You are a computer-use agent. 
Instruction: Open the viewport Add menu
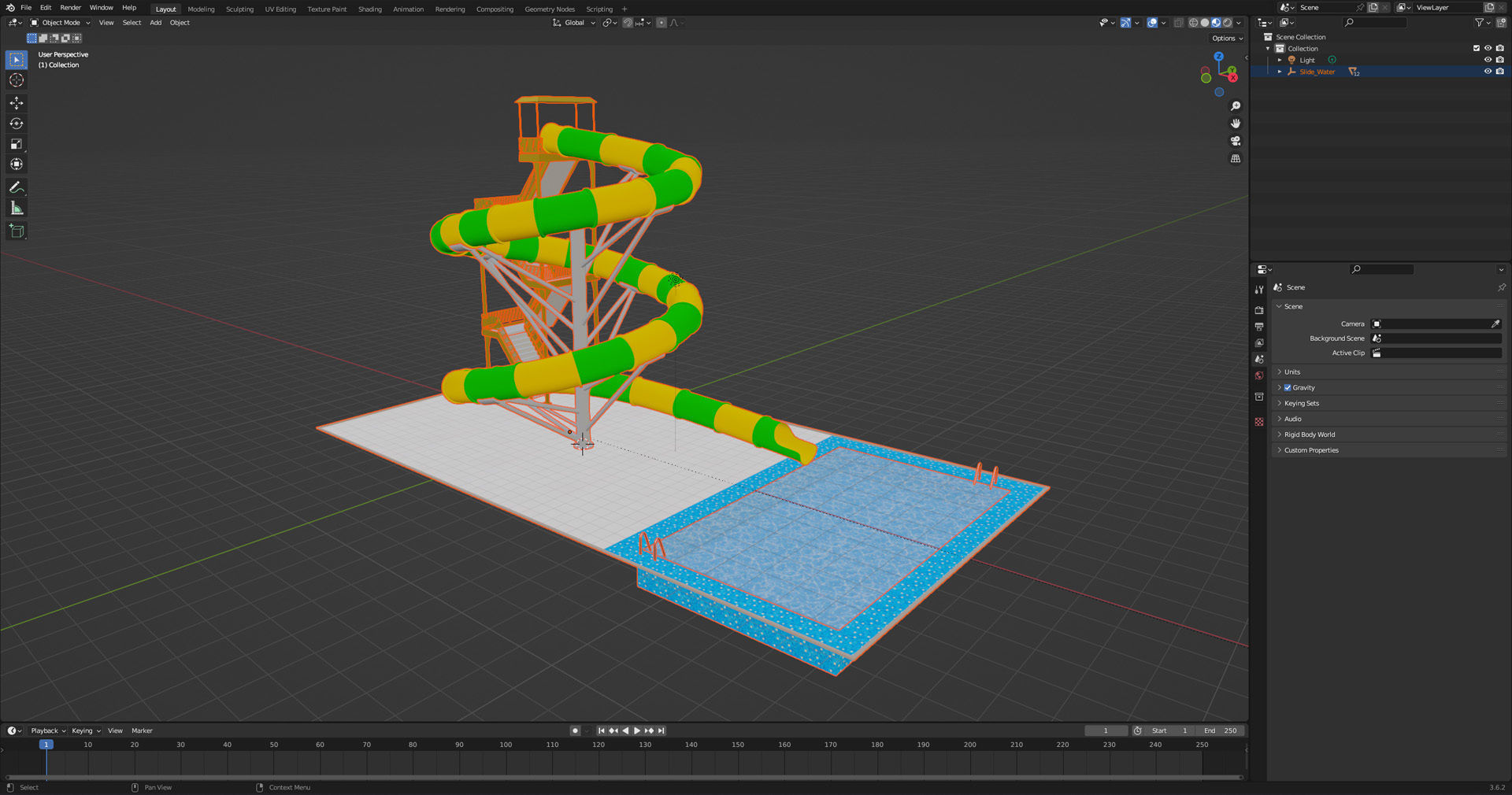[156, 23]
